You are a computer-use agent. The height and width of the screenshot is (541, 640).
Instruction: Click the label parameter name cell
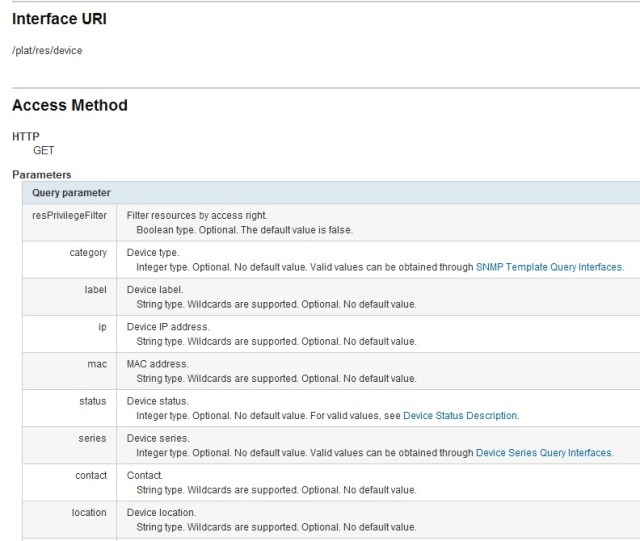click(x=96, y=290)
